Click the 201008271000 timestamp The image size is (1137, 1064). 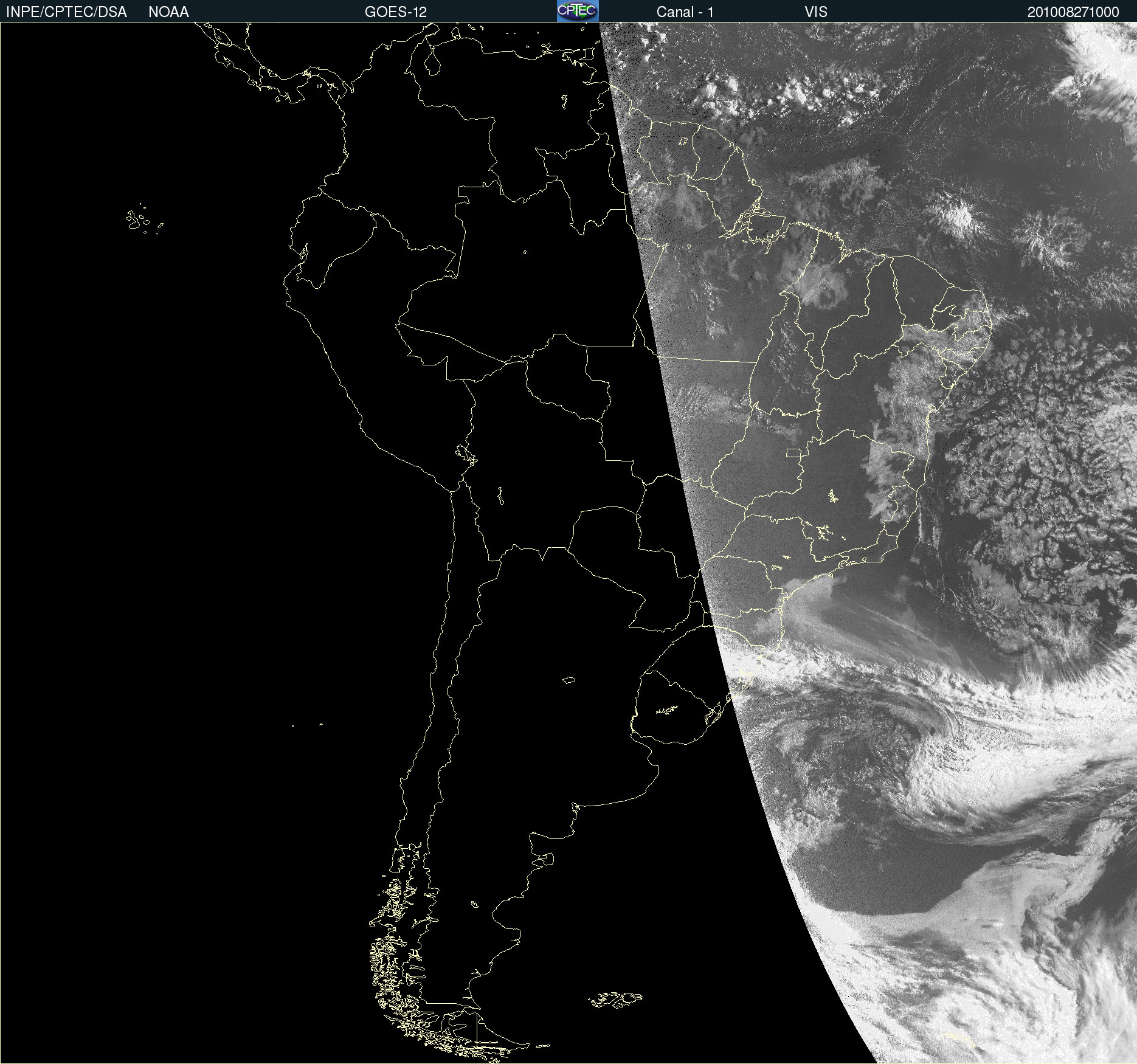tap(1073, 12)
